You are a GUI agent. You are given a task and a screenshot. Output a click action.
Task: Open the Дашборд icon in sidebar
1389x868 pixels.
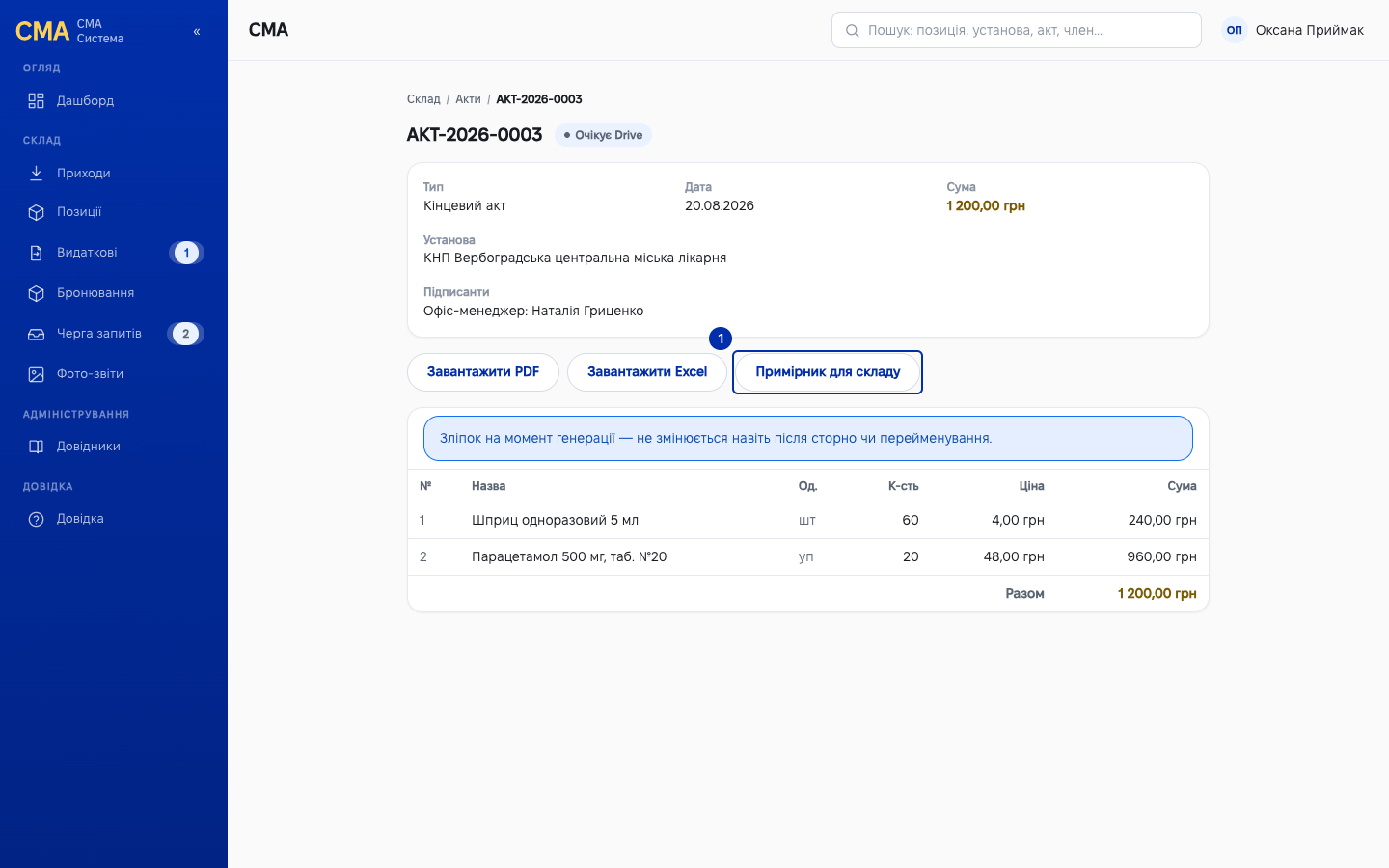[x=36, y=101]
